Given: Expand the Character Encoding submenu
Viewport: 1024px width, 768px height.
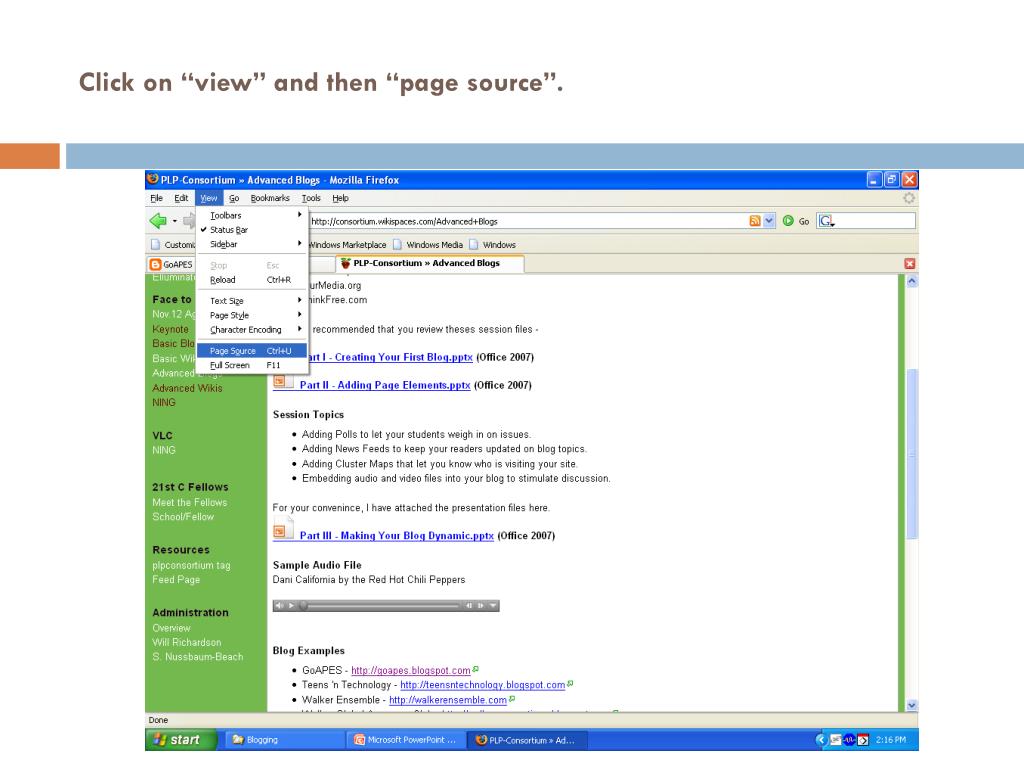Looking at the screenshot, I should (x=251, y=330).
